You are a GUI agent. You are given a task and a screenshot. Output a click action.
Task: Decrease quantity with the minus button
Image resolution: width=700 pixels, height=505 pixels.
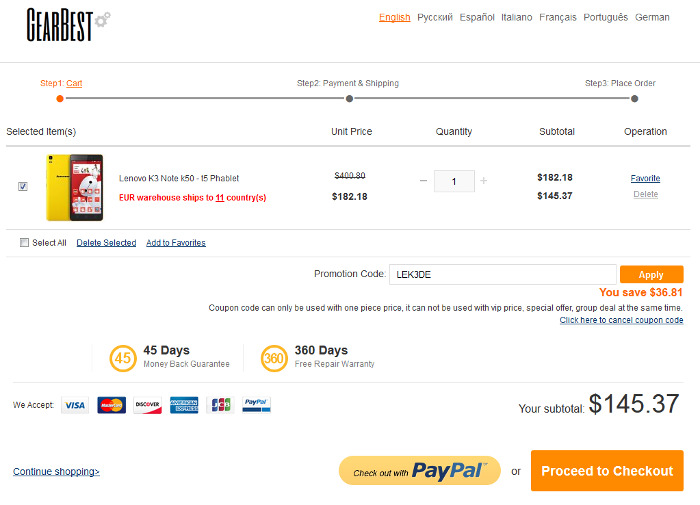click(x=423, y=181)
